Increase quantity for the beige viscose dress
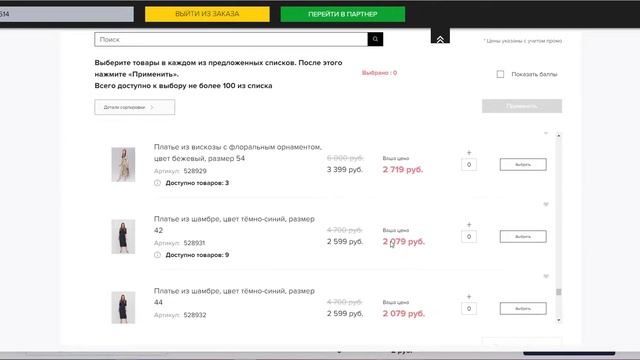The height and width of the screenshot is (360, 640). (x=469, y=153)
